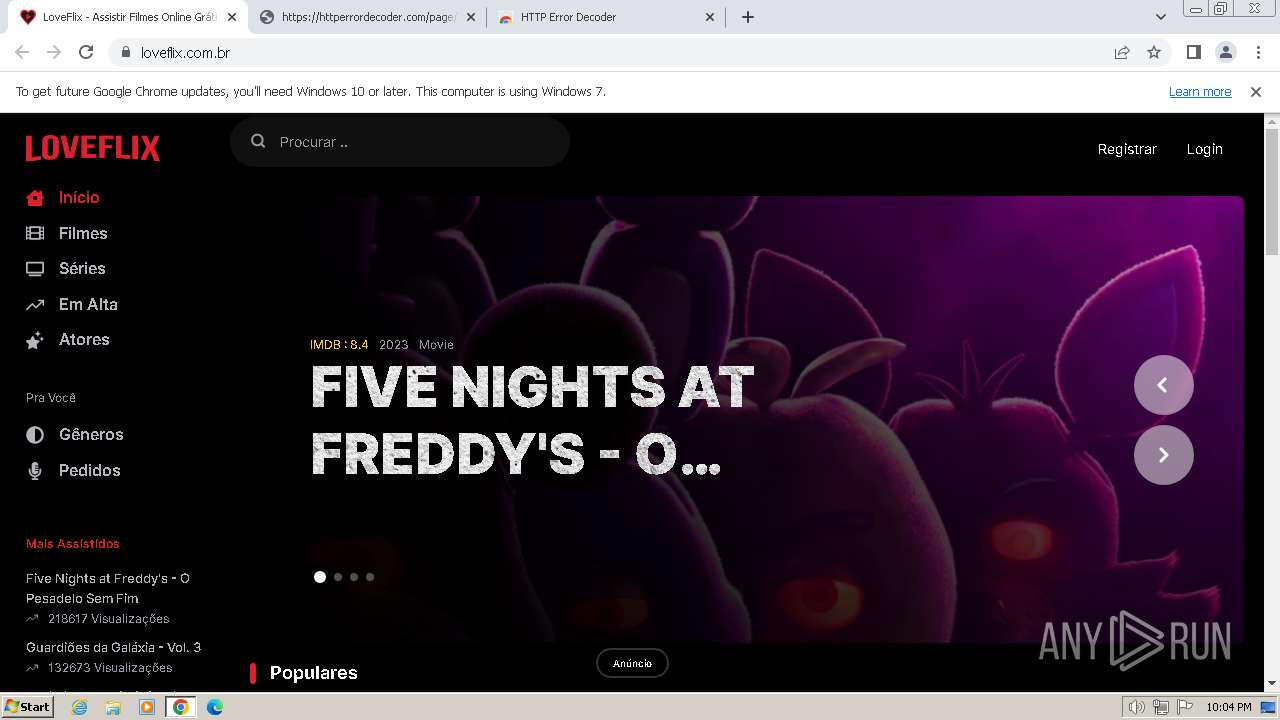Go to the Séries menu item
The image size is (1280, 720).
click(x=82, y=268)
